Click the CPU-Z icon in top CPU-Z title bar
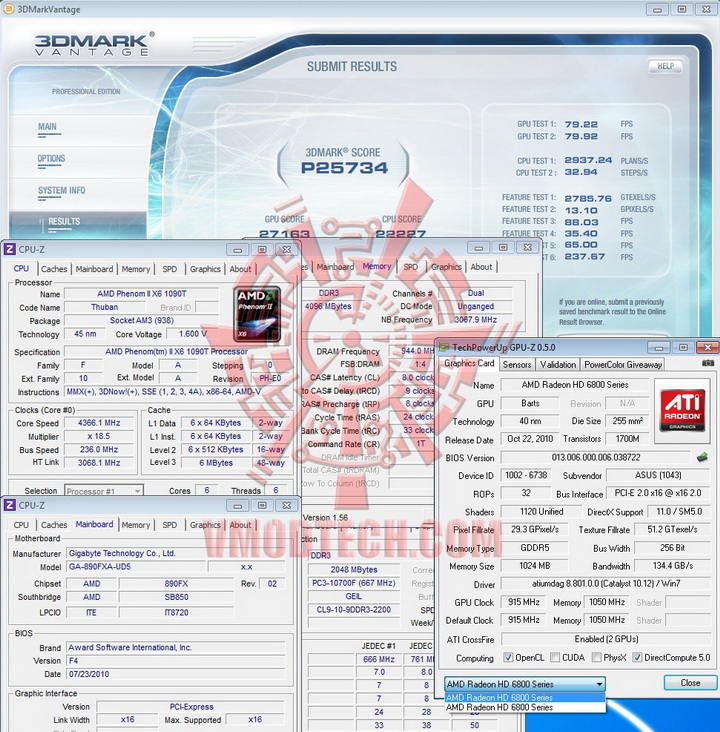 [9, 249]
